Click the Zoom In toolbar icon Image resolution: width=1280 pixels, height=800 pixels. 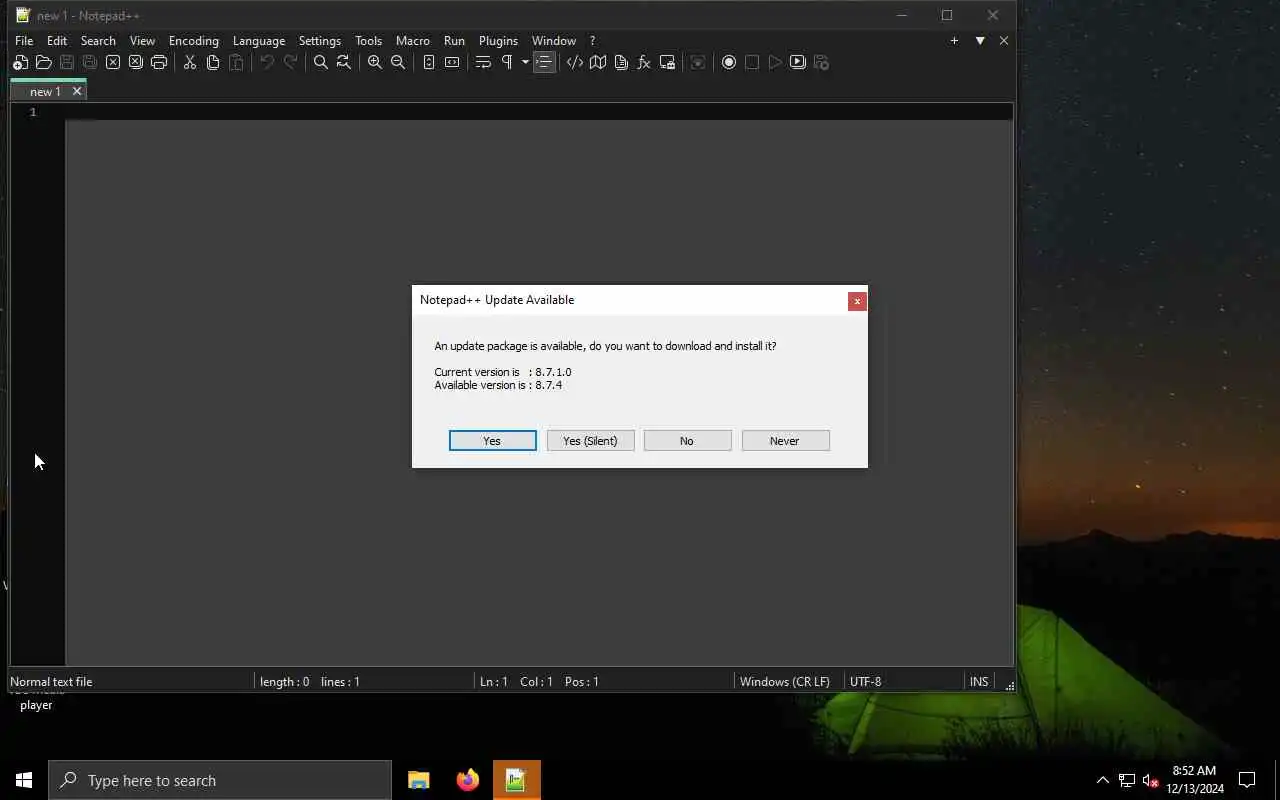pyautogui.click(x=374, y=62)
